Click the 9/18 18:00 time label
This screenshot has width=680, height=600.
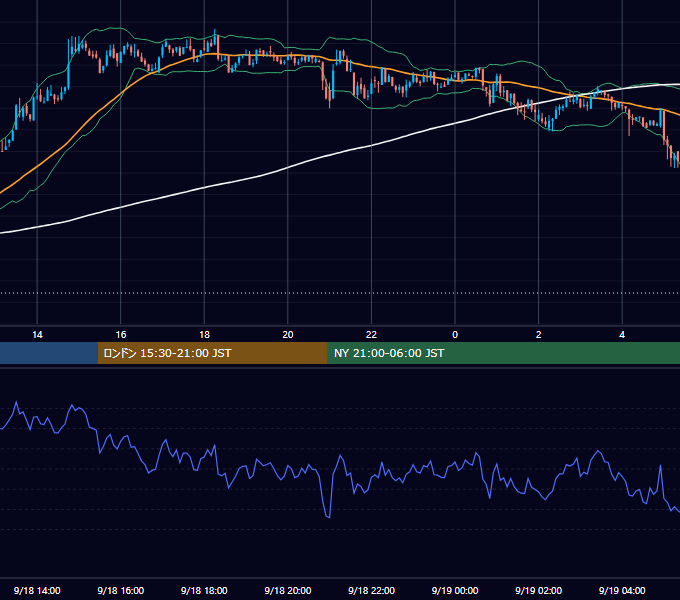204,590
